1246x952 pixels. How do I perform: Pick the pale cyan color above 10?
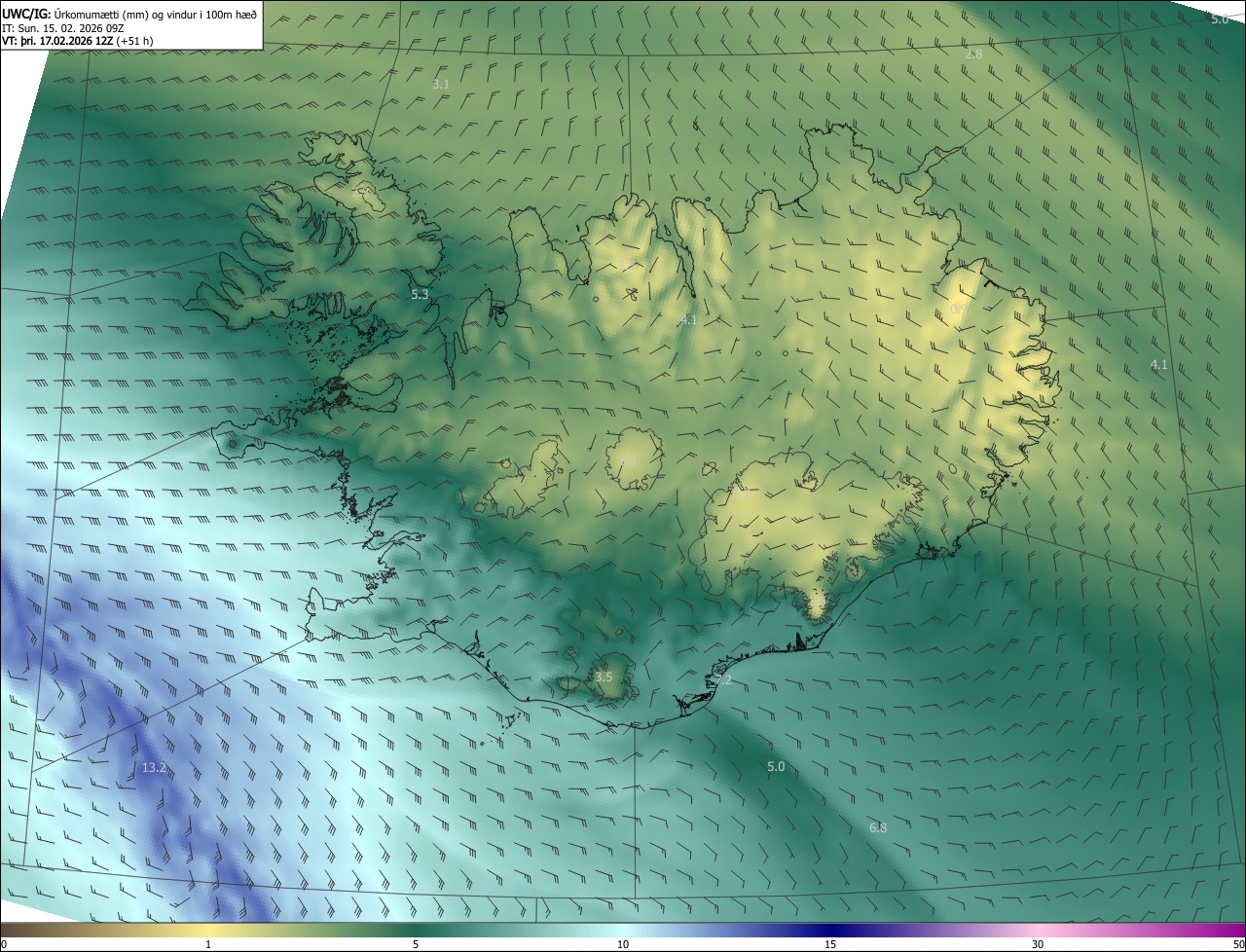(623, 931)
